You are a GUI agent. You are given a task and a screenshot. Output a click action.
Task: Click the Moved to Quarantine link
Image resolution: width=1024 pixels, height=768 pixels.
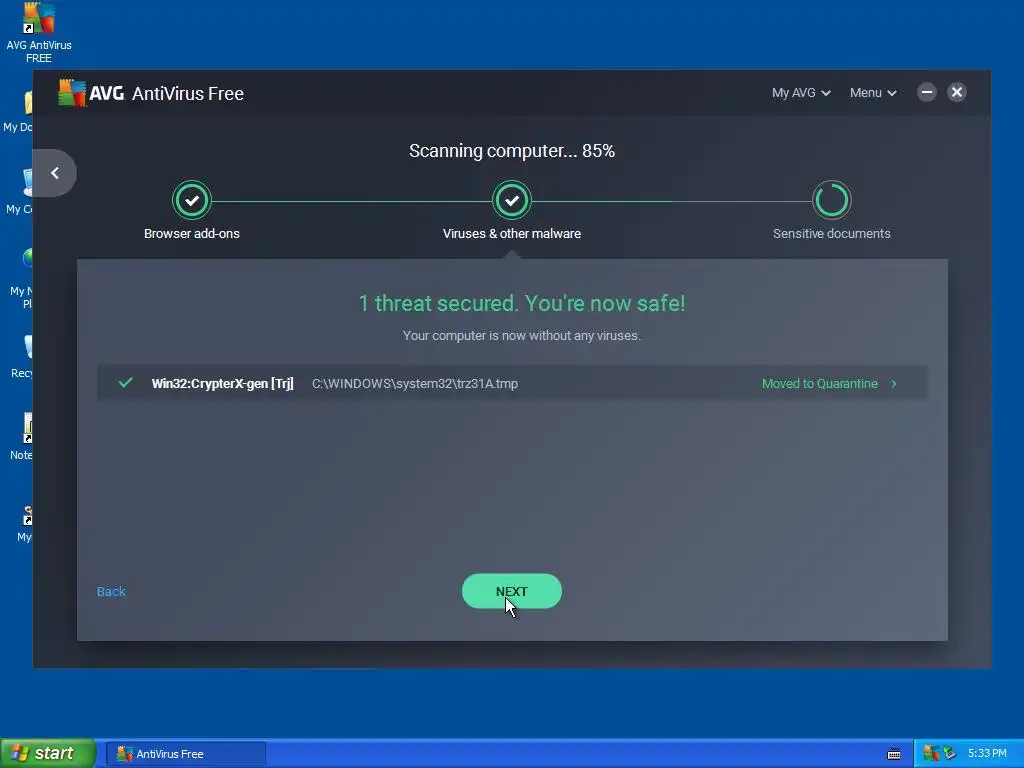[x=820, y=384]
